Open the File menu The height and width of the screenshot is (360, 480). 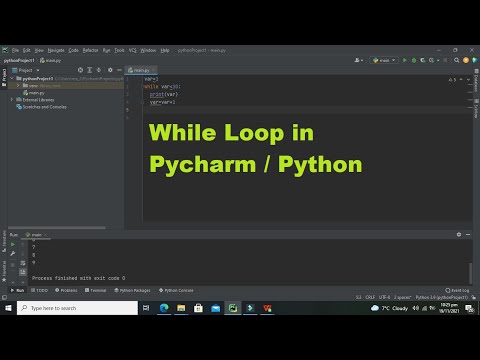click(15, 50)
